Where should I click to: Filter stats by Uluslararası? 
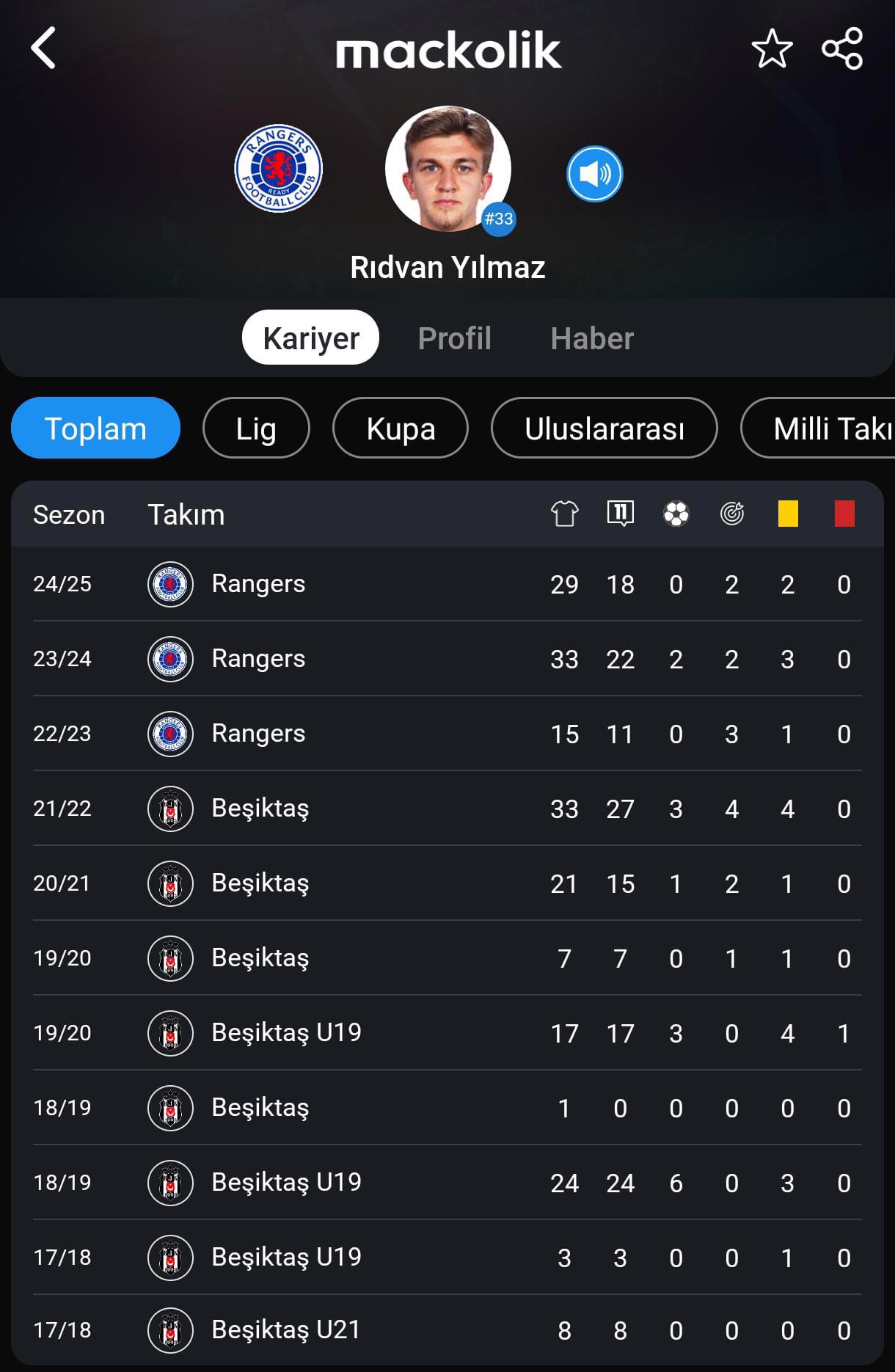(604, 428)
